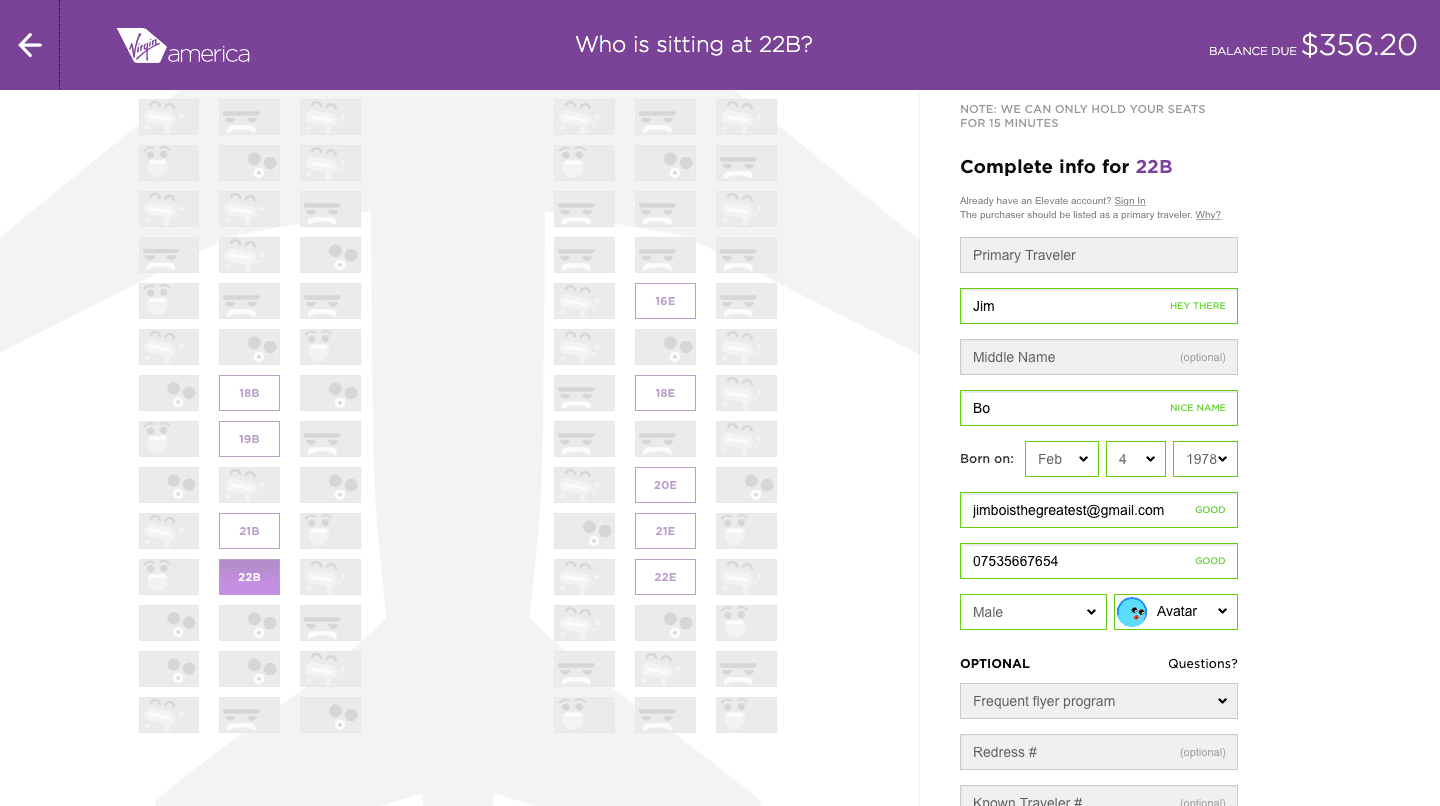Pick seat 21B on seat map

249,531
